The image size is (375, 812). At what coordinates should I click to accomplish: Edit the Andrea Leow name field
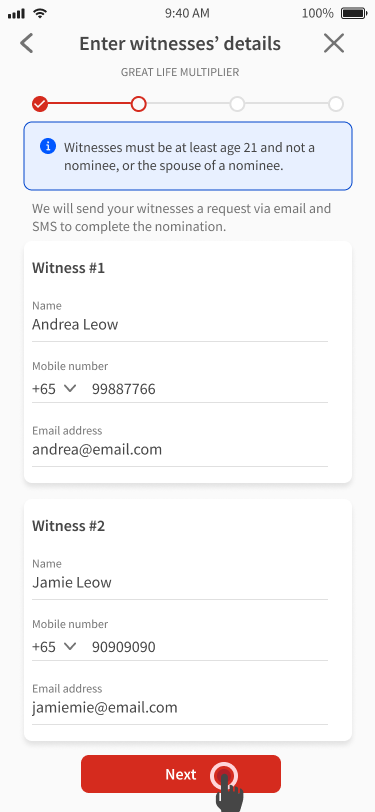pyautogui.click(x=180, y=325)
